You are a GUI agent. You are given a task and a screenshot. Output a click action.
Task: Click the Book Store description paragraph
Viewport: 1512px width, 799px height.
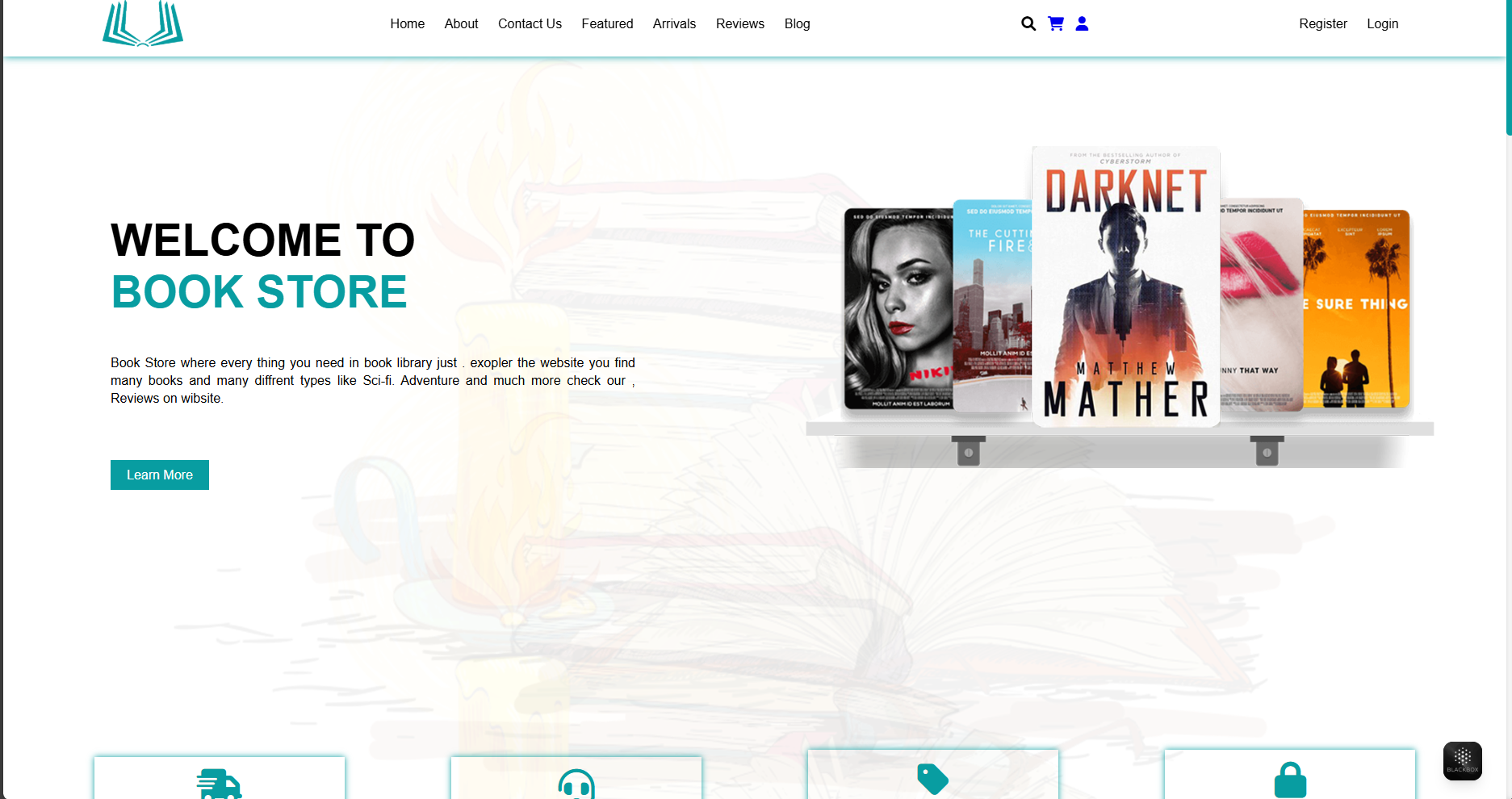(373, 380)
